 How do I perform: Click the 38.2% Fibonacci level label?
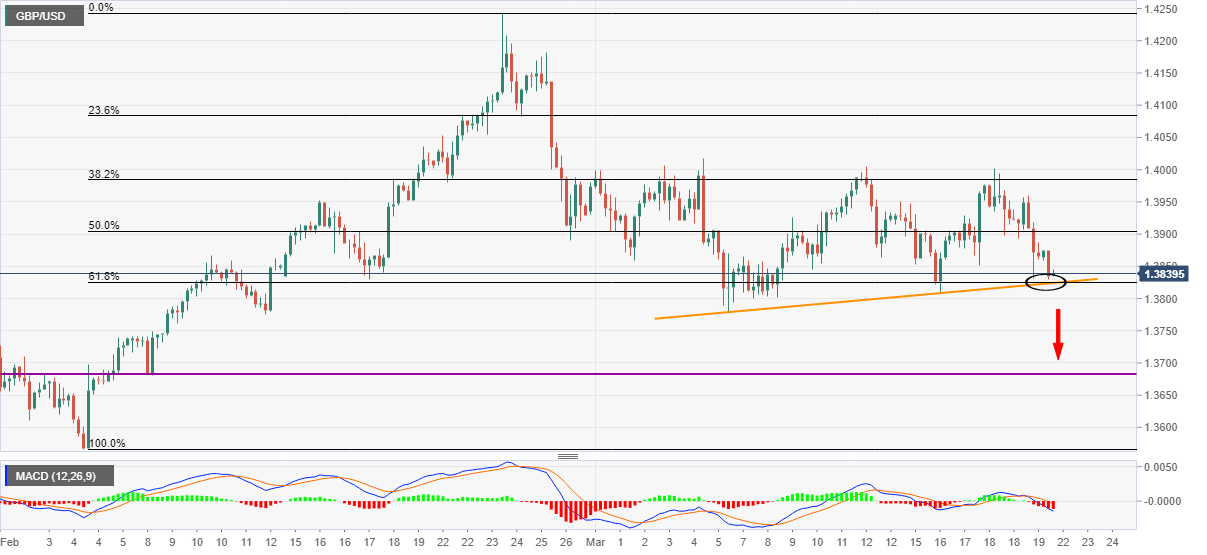(x=104, y=174)
